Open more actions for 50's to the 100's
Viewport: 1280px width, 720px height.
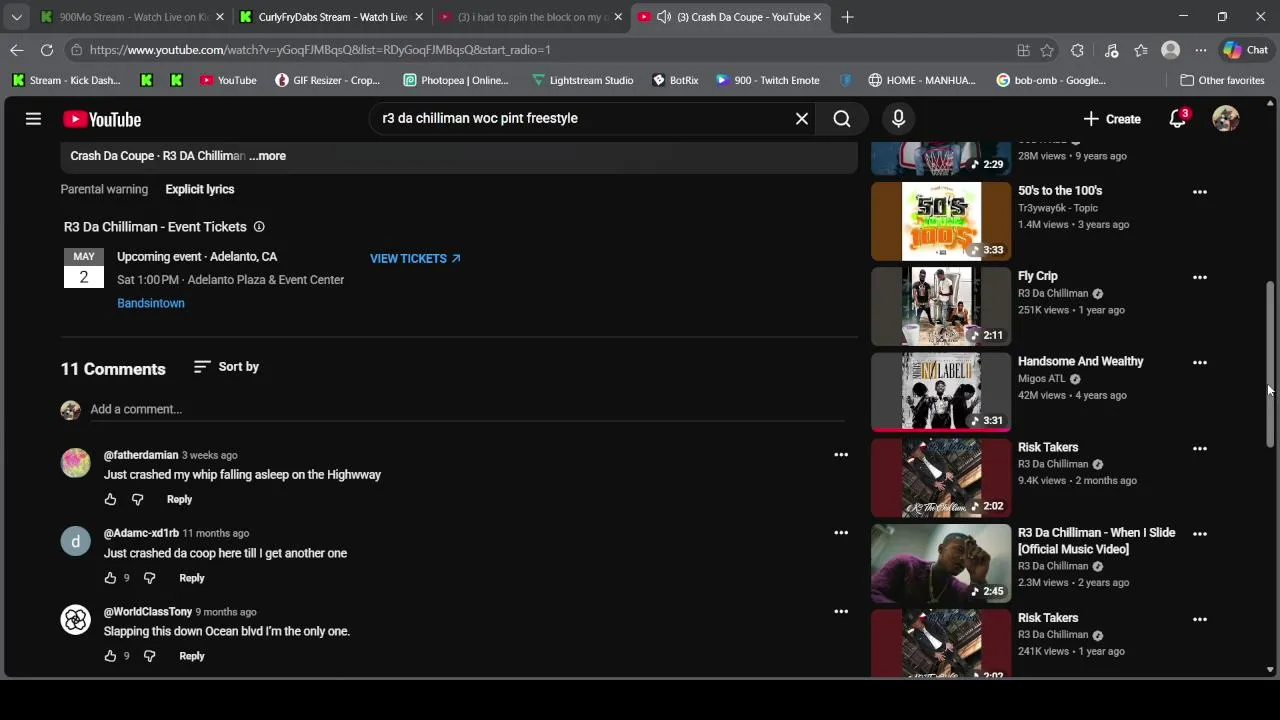pyautogui.click(x=1199, y=192)
